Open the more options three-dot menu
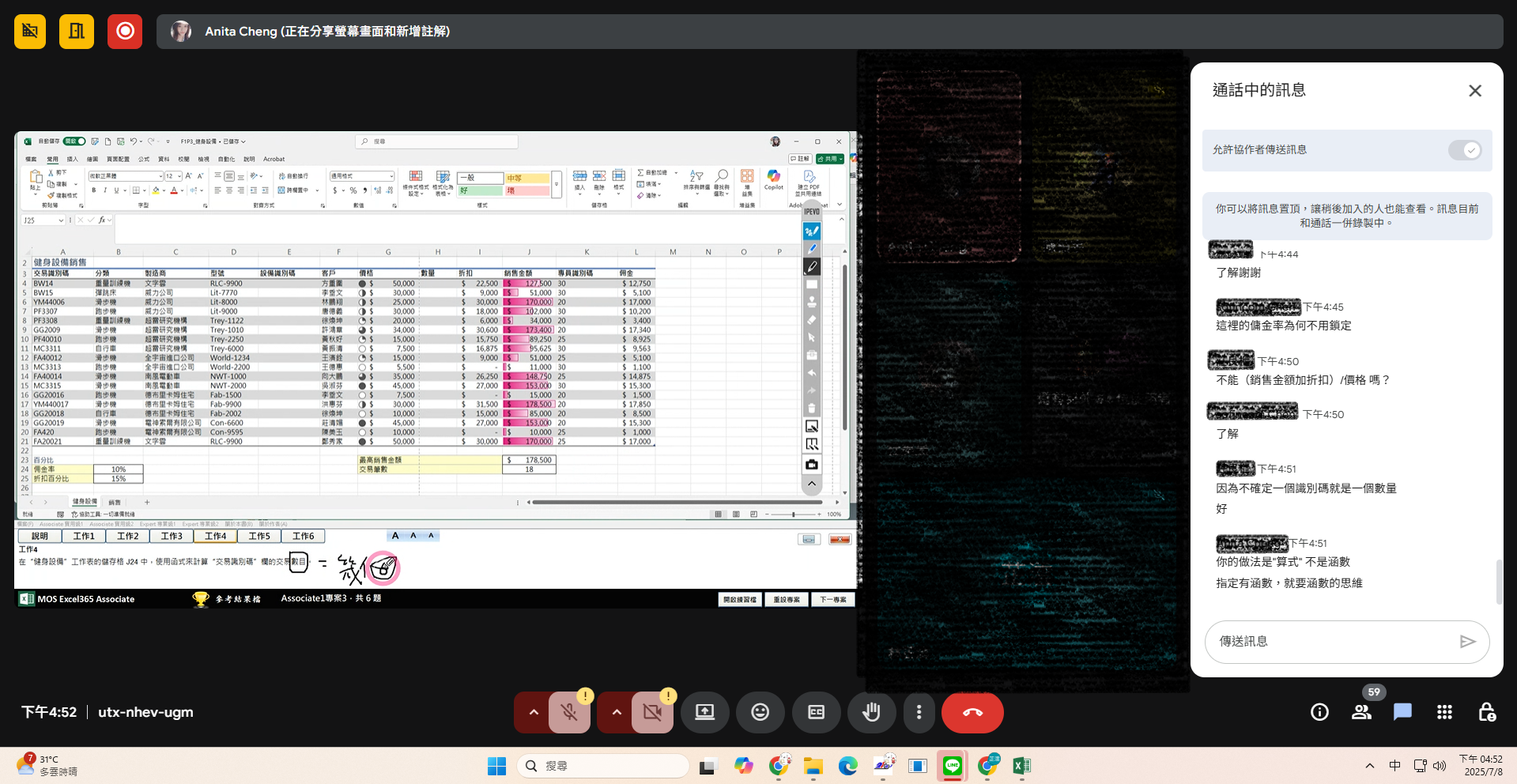Screen dimensions: 1517x784 [x=919, y=712]
